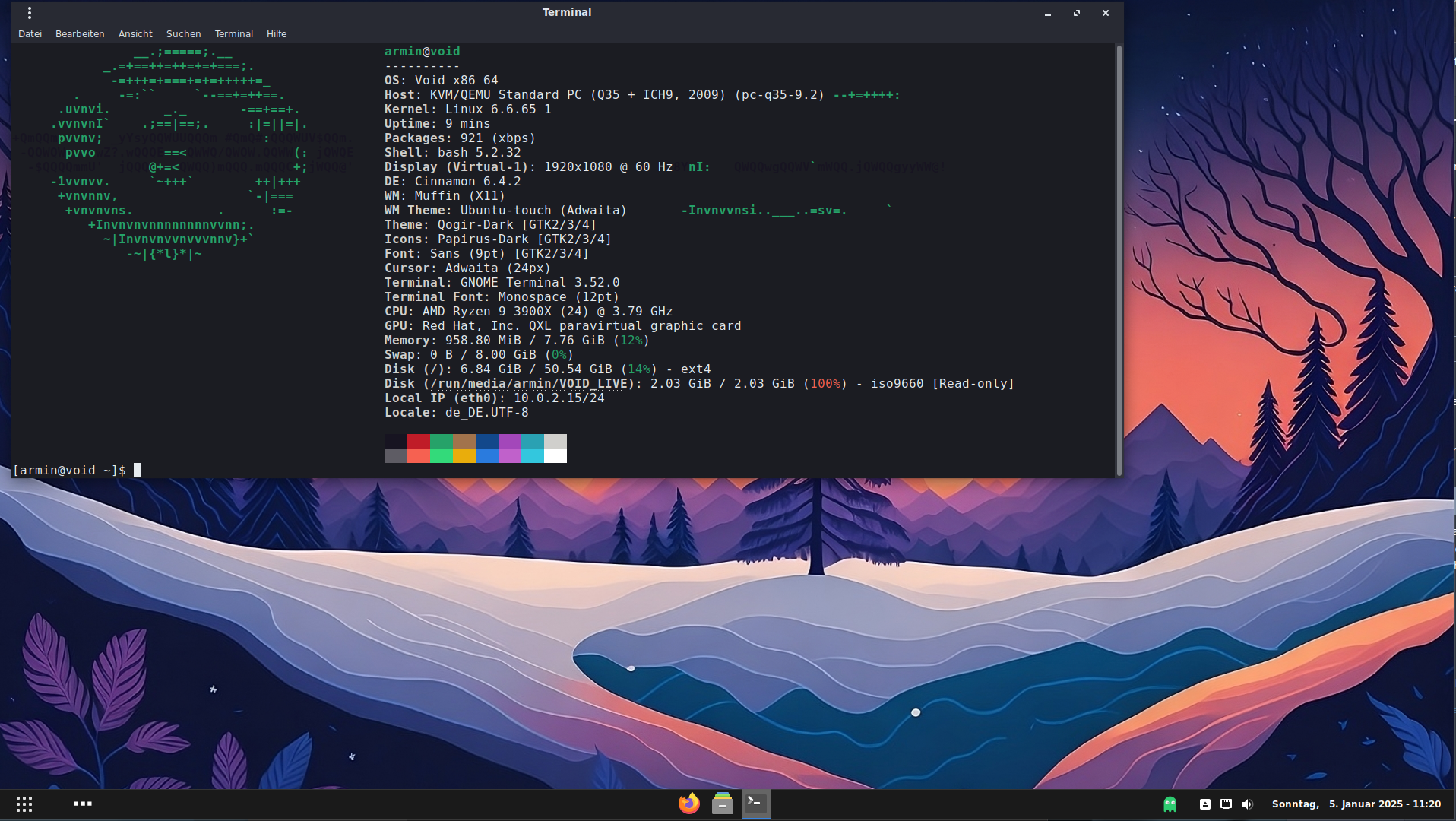This screenshot has width=1456, height=821.
Task: Open the Hilfe menu
Action: click(x=277, y=34)
